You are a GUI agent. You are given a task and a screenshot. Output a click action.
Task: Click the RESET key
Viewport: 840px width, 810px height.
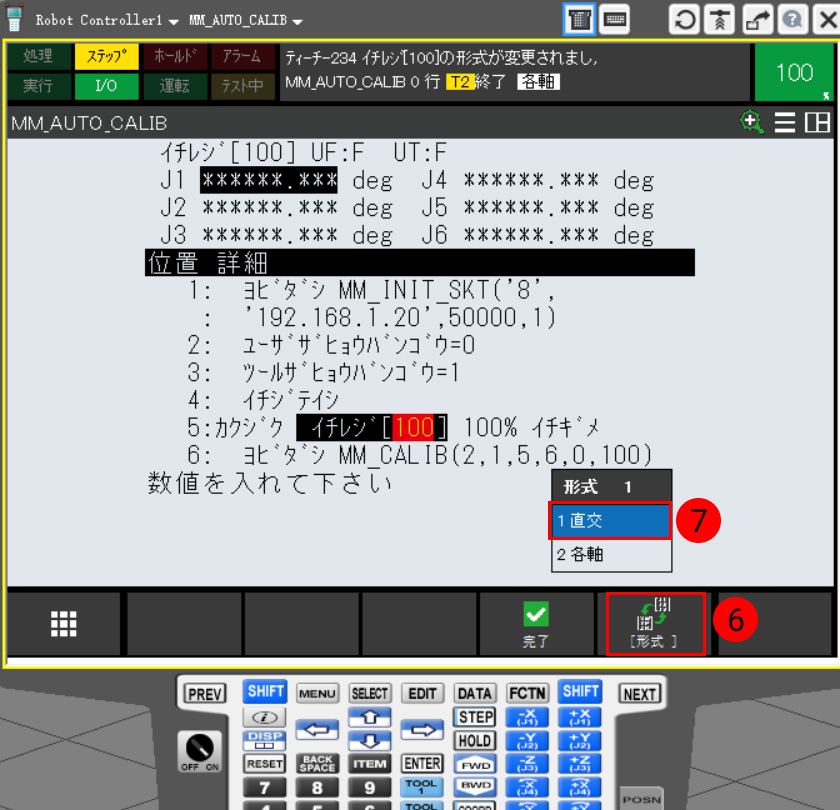265,764
